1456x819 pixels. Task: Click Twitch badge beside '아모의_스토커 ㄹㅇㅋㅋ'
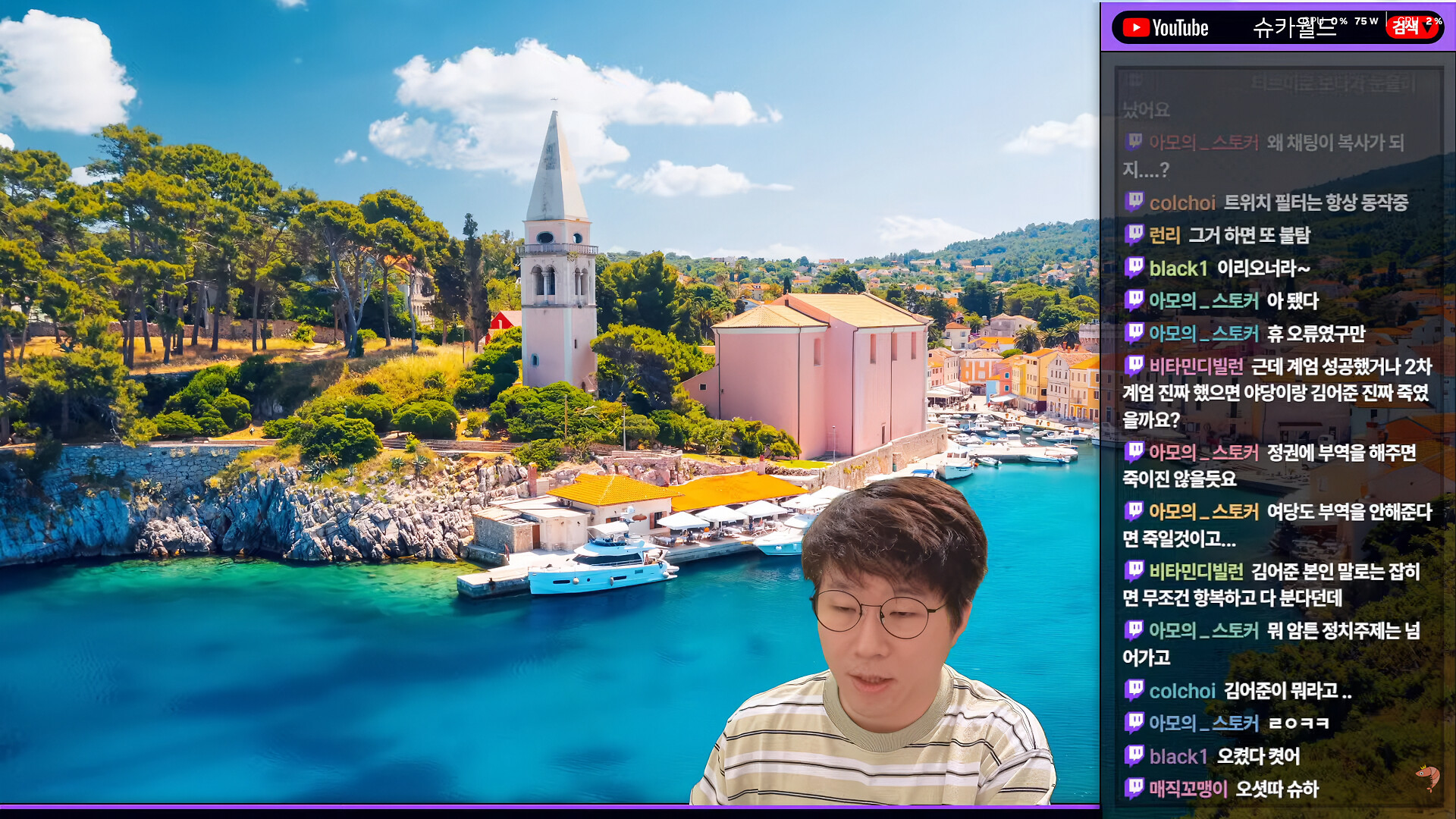coord(1134,722)
